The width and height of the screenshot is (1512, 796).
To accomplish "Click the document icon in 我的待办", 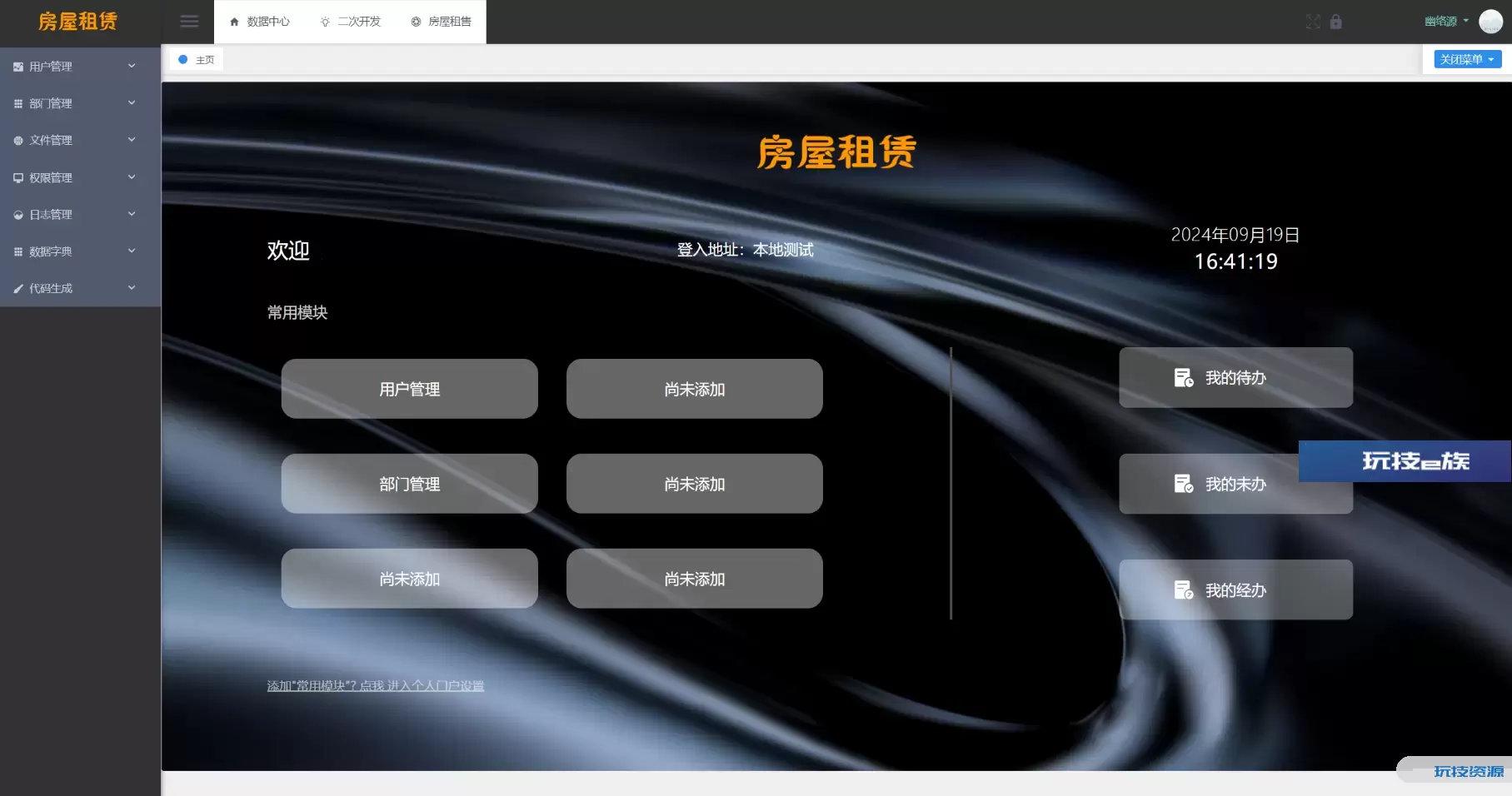I will [x=1184, y=378].
